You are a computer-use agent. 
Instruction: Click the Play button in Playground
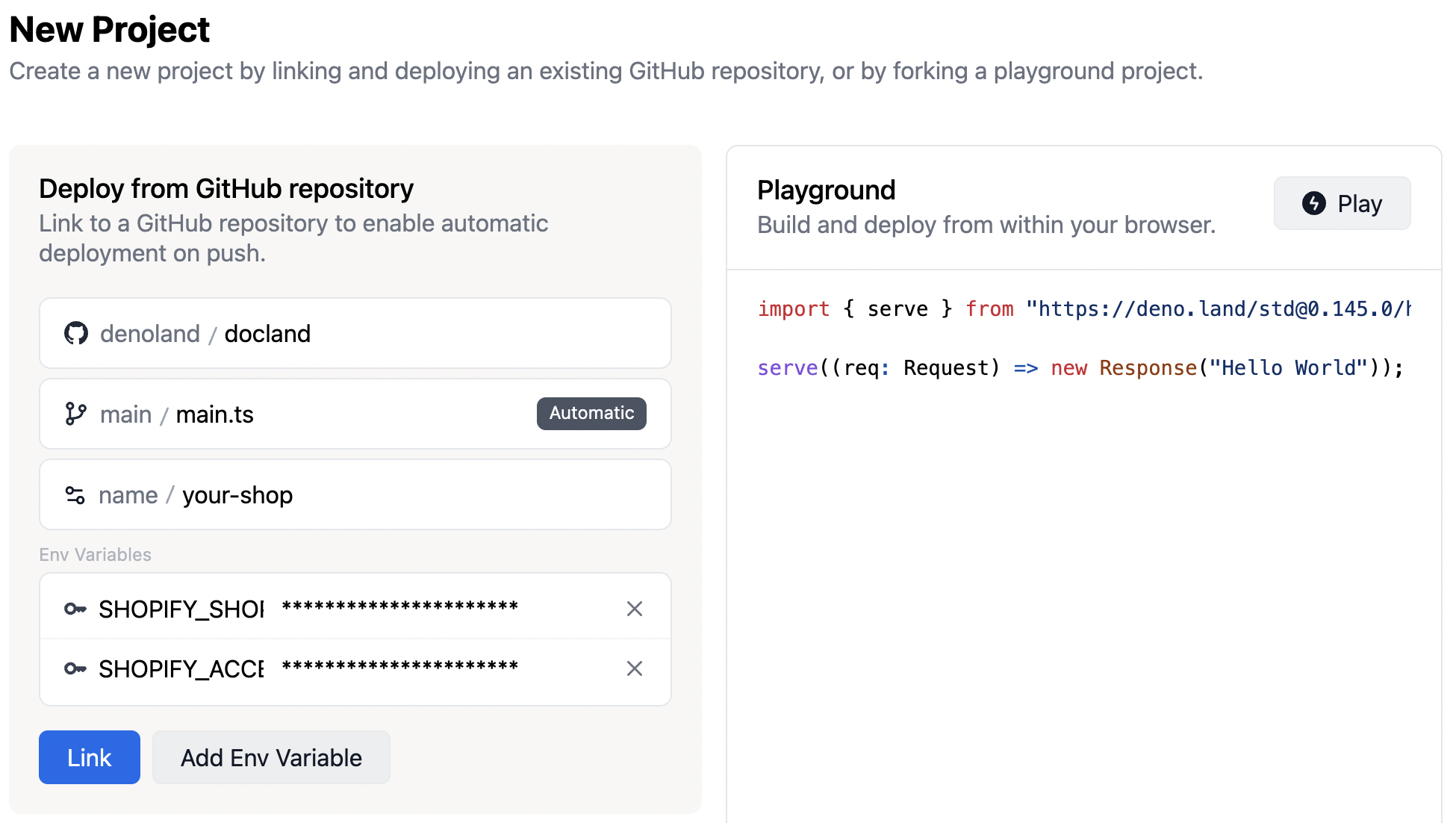(1342, 203)
